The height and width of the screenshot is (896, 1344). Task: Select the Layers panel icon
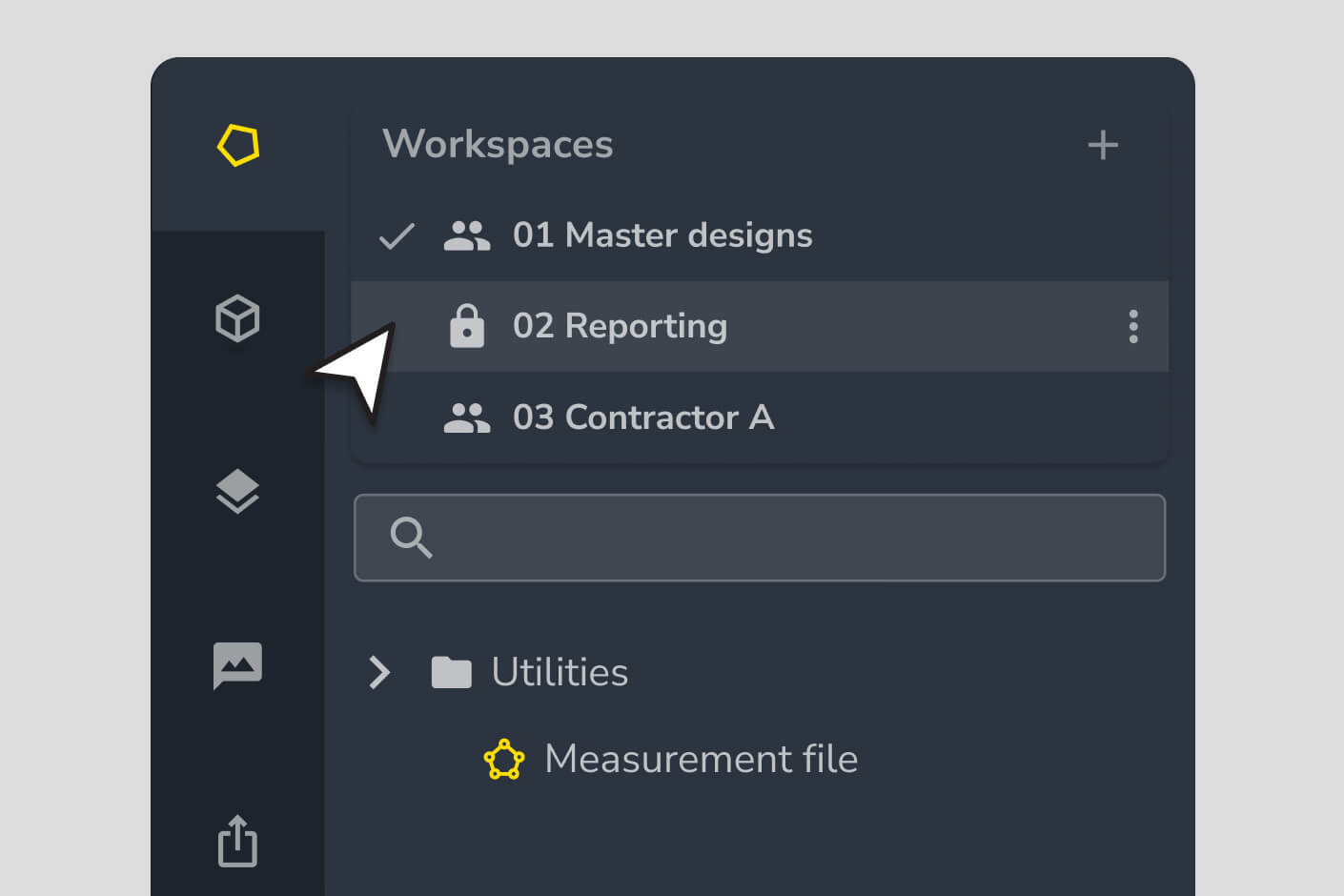(x=237, y=491)
